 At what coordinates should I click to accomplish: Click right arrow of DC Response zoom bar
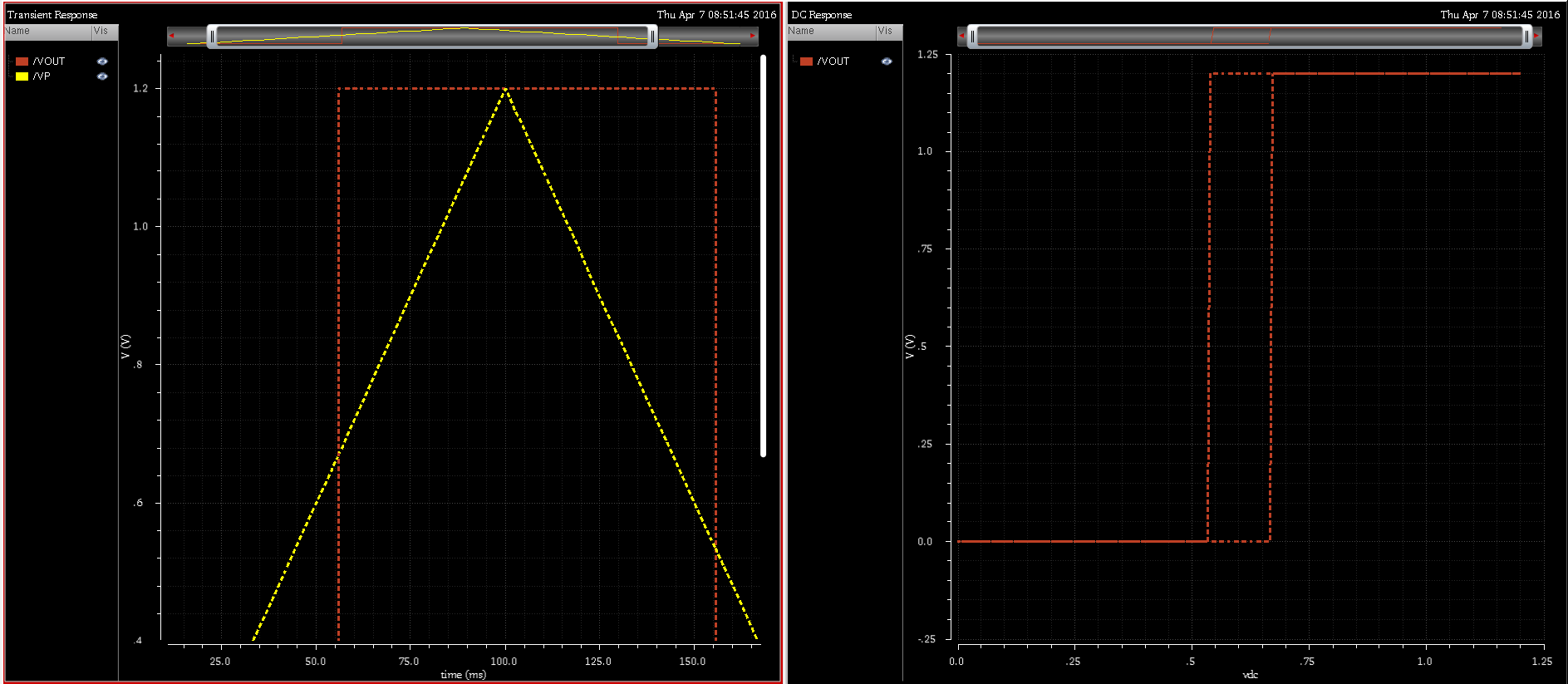point(1536,36)
